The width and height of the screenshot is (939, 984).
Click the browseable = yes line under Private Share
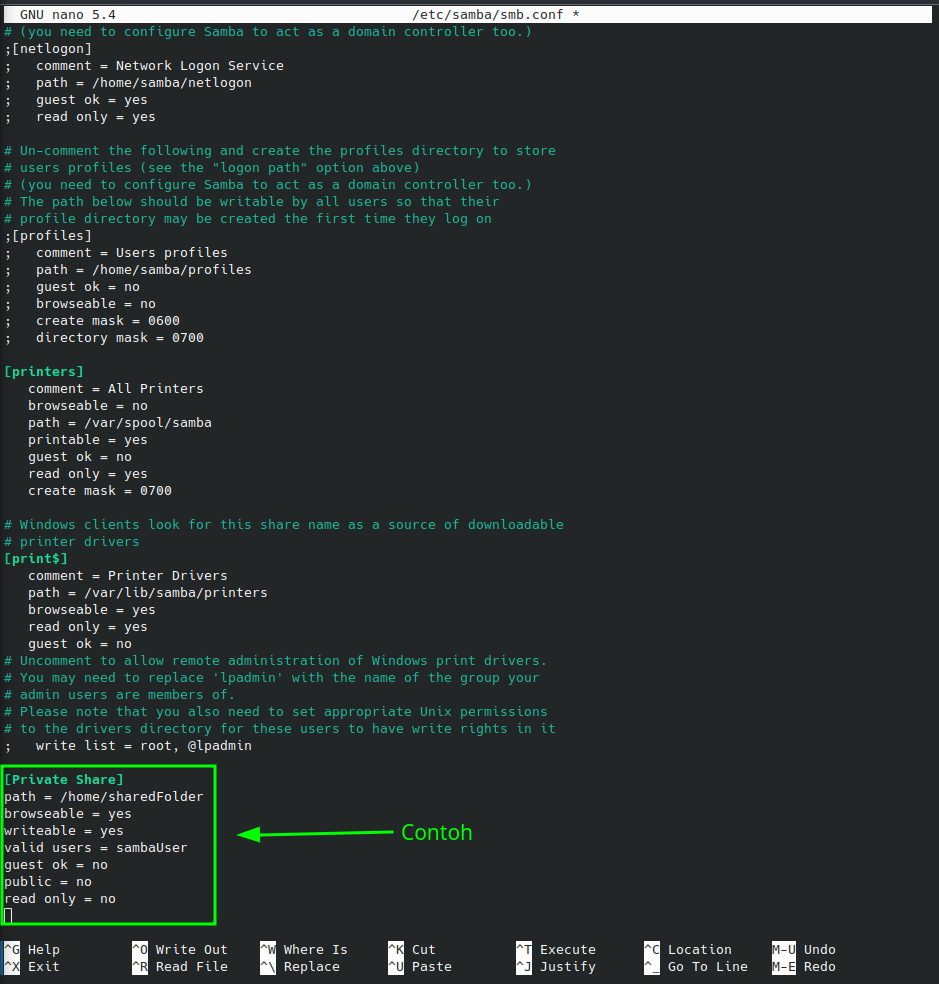click(x=68, y=814)
